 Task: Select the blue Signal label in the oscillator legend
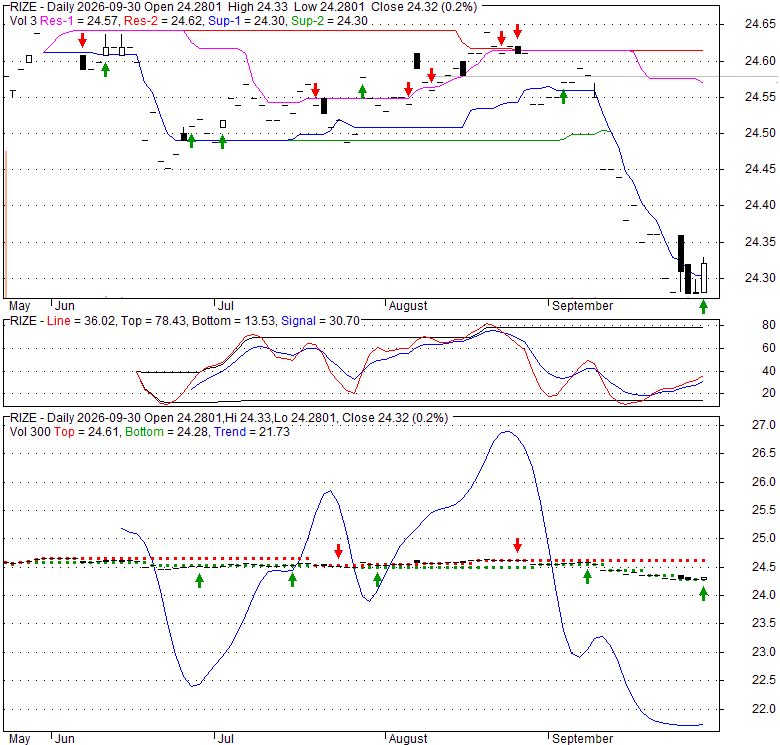pyautogui.click(x=298, y=321)
